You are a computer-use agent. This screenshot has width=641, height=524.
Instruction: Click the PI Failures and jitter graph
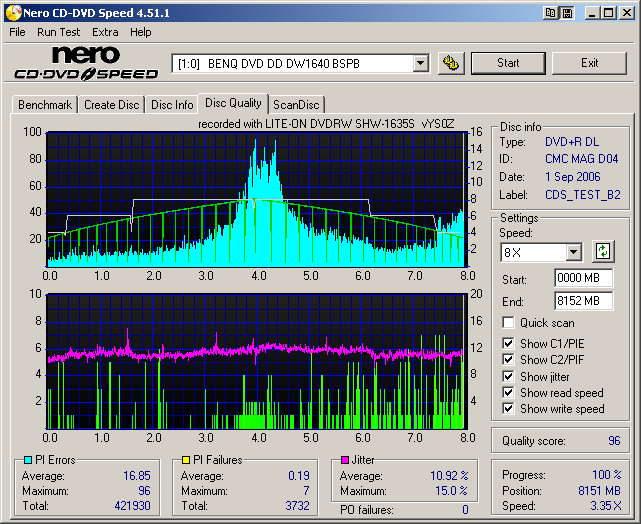(x=257, y=361)
